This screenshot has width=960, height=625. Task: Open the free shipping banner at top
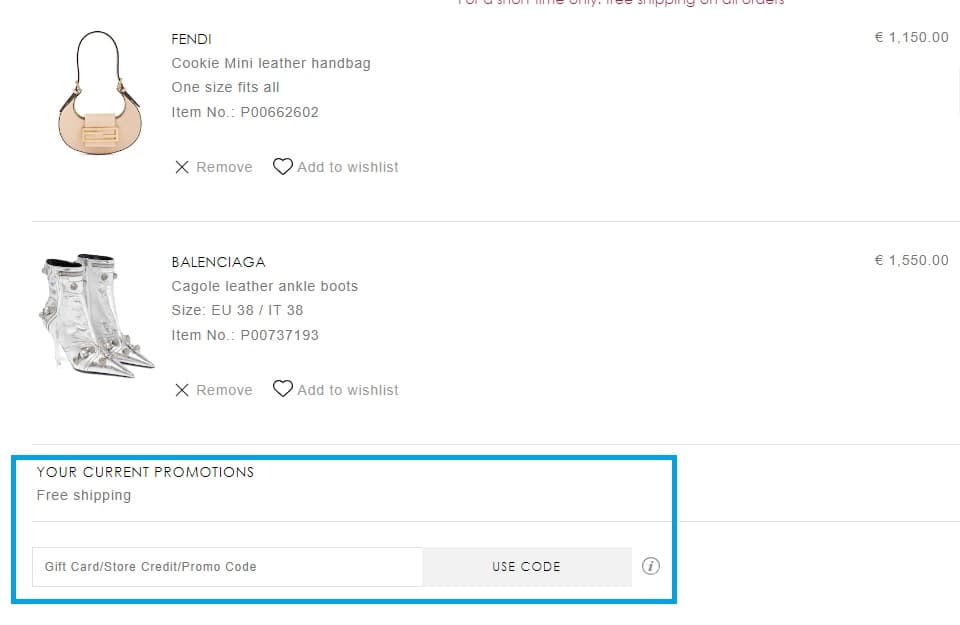coord(620,3)
